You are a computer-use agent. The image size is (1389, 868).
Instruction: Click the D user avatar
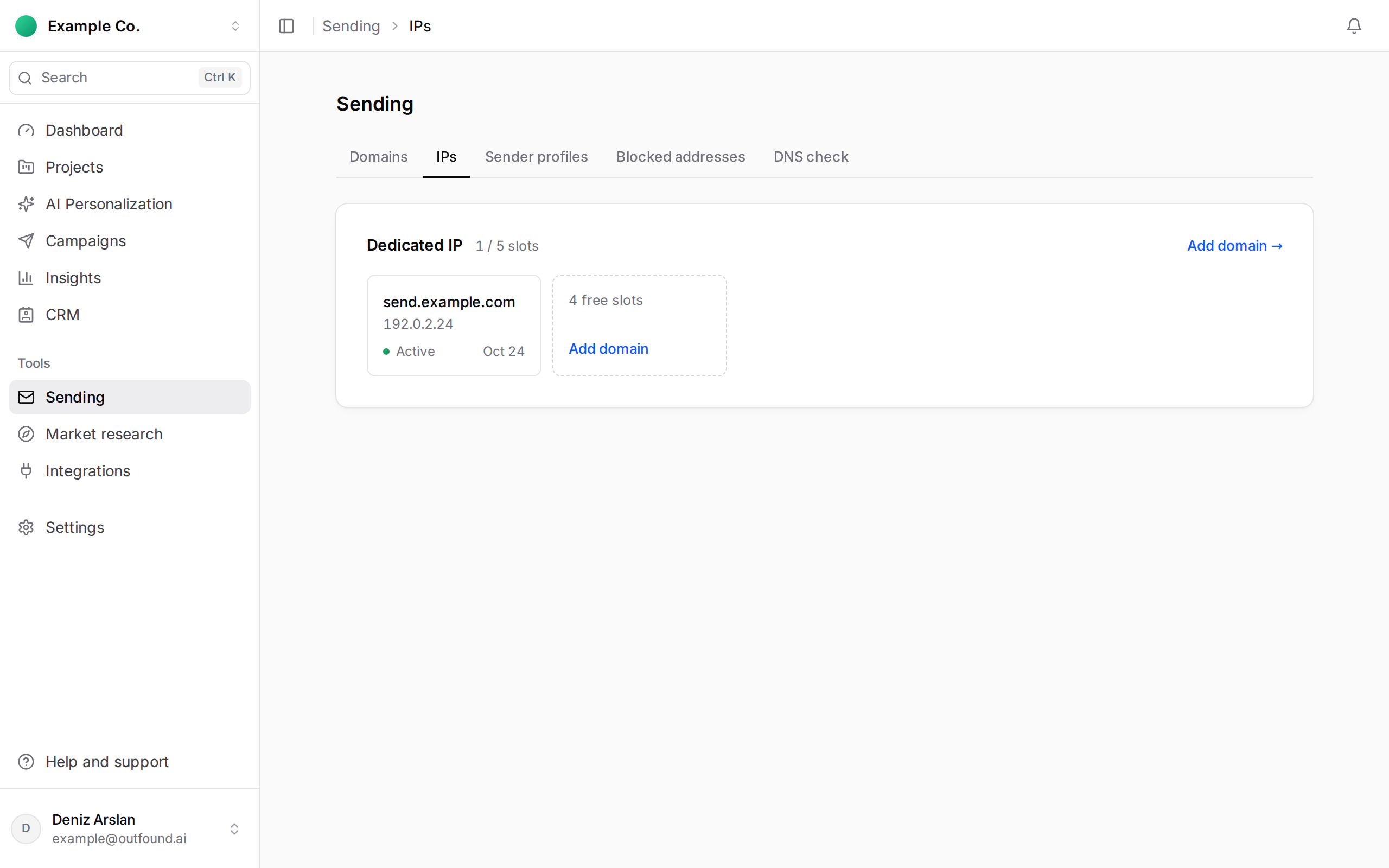pyautogui.click(x=26, y=828)
